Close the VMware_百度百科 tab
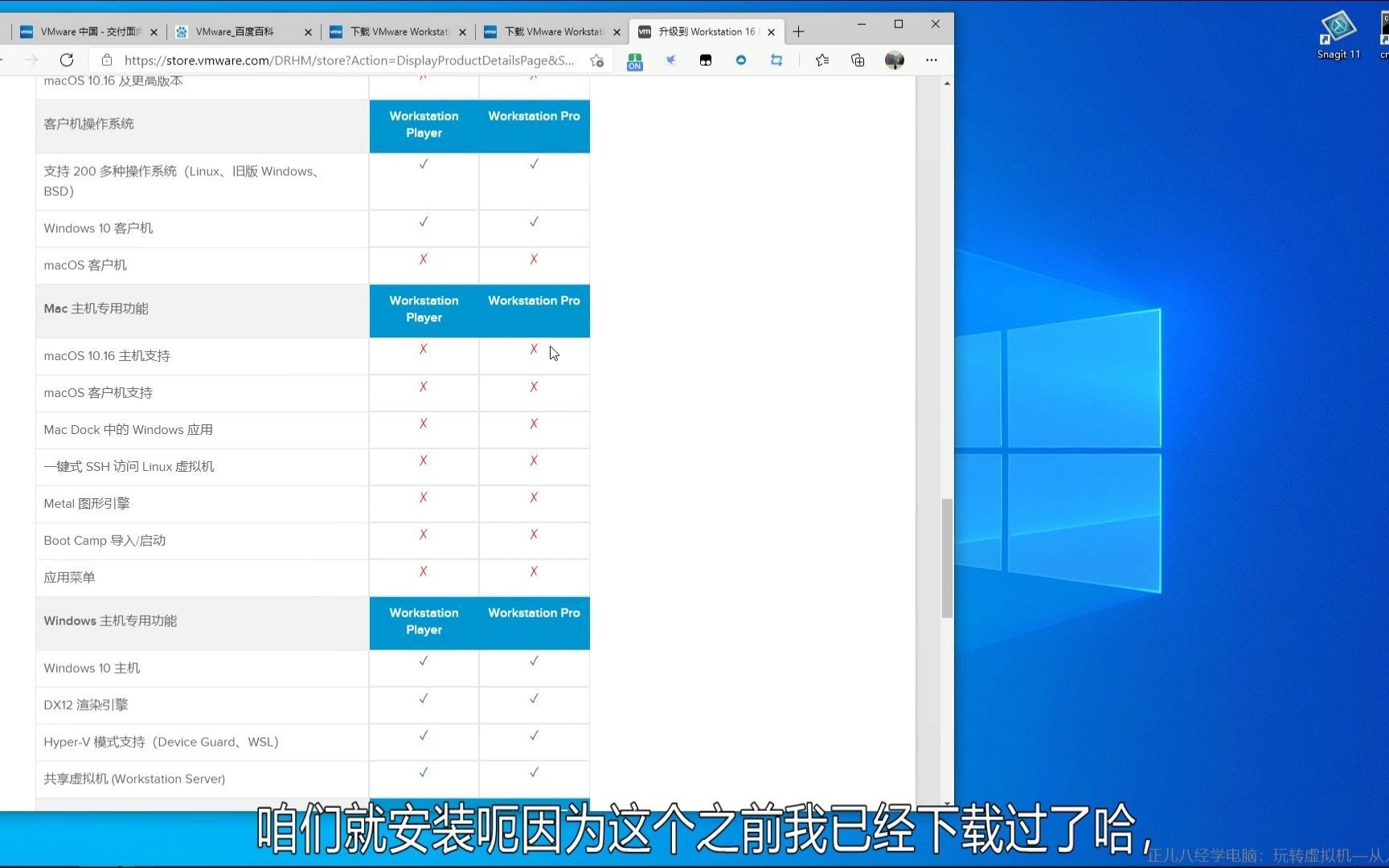 pos(309,32)
